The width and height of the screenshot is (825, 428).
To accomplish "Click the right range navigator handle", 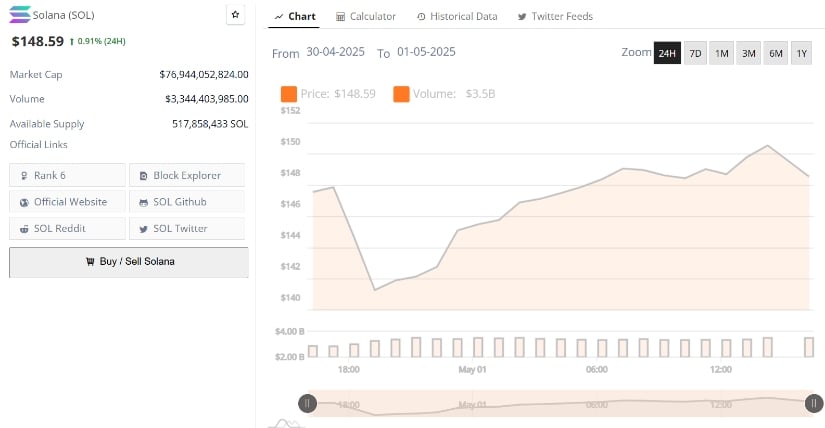I will [x=814, y=404].
